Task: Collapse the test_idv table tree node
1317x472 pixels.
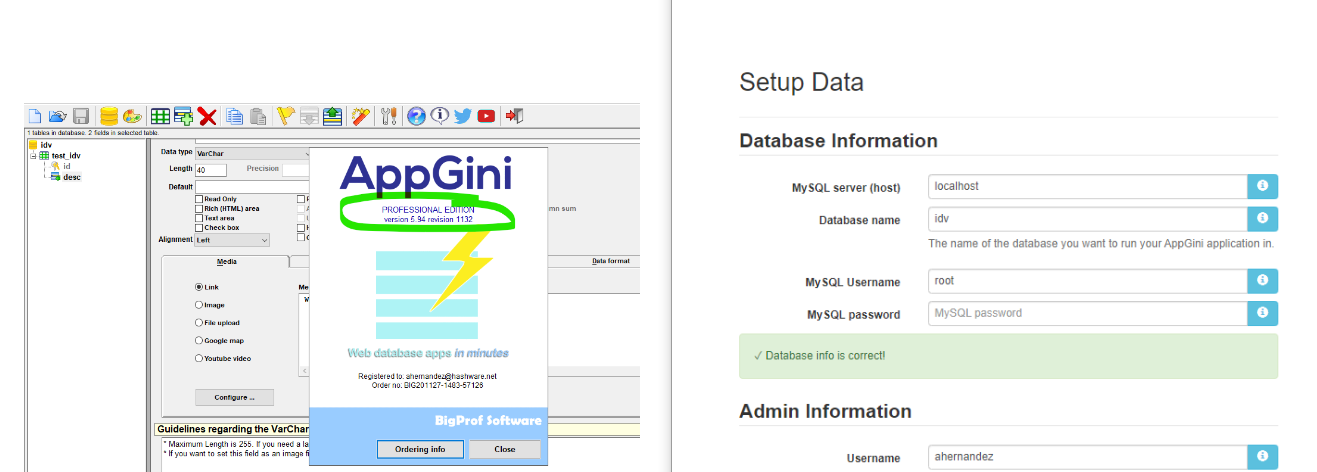Action: (x=33, y=156)
